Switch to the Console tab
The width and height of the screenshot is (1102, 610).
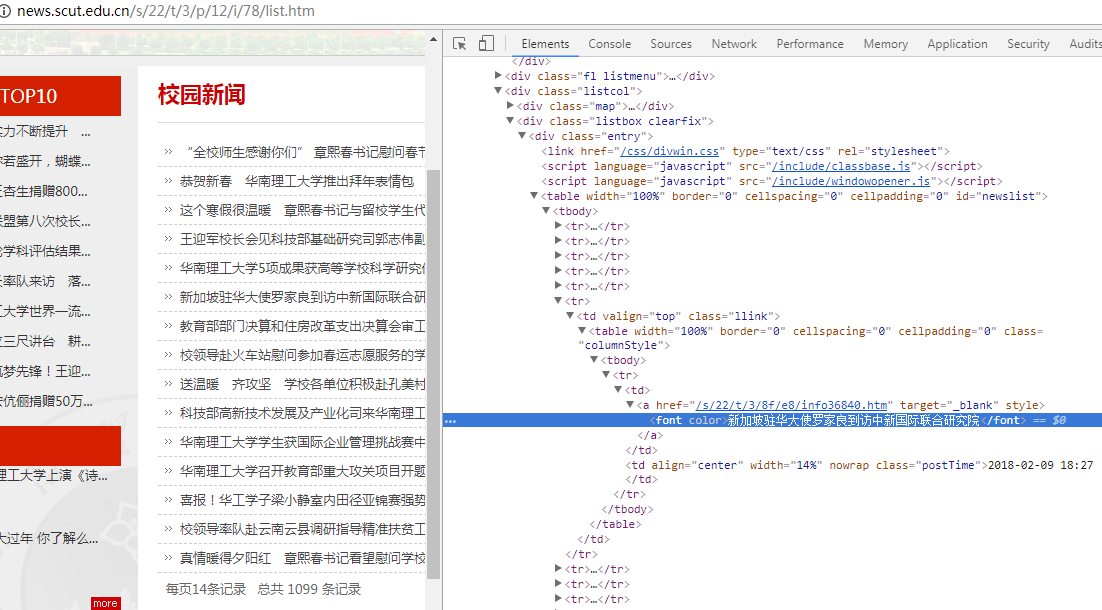point(609,44)
